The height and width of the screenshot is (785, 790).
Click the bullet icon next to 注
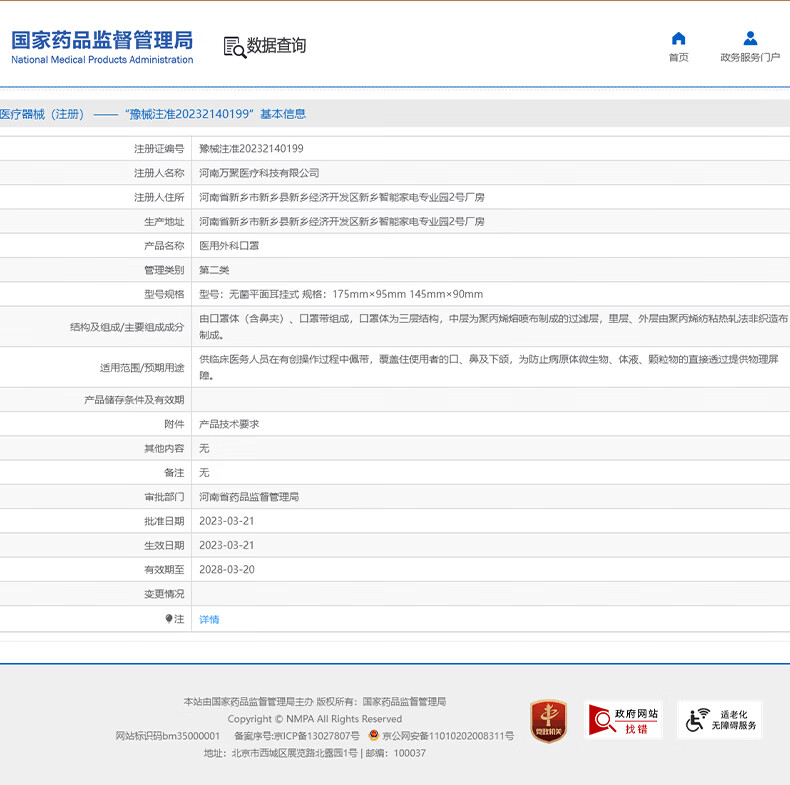[x=169, y=619]
